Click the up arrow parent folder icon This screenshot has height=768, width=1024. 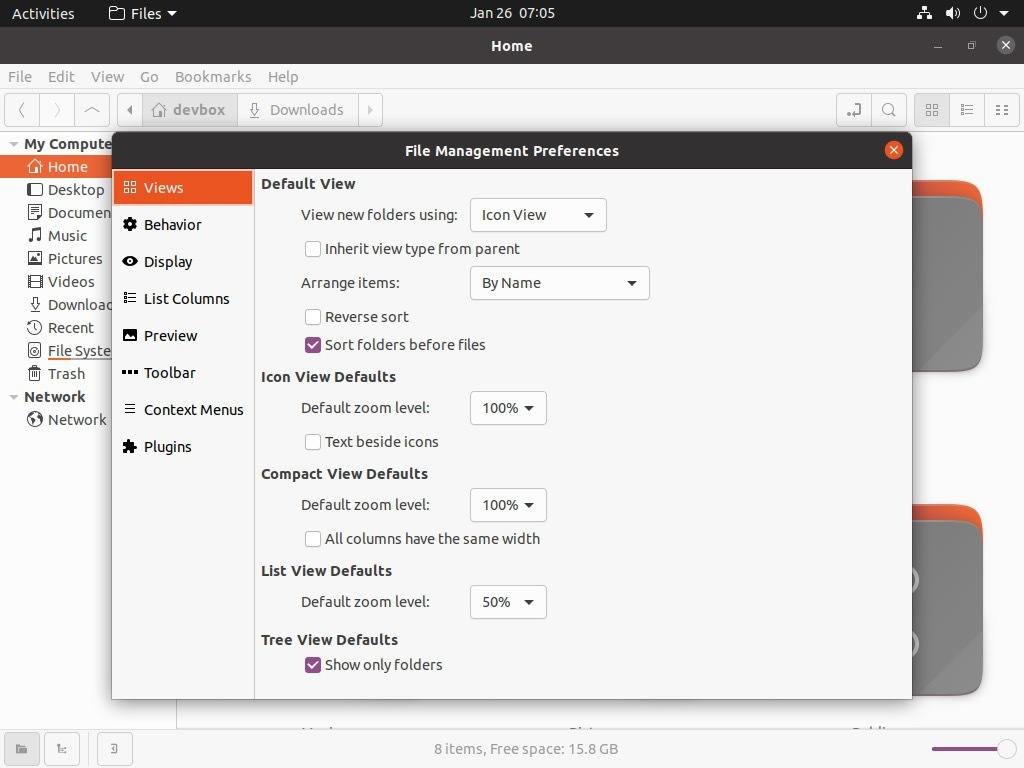click(x=92, y=110)
